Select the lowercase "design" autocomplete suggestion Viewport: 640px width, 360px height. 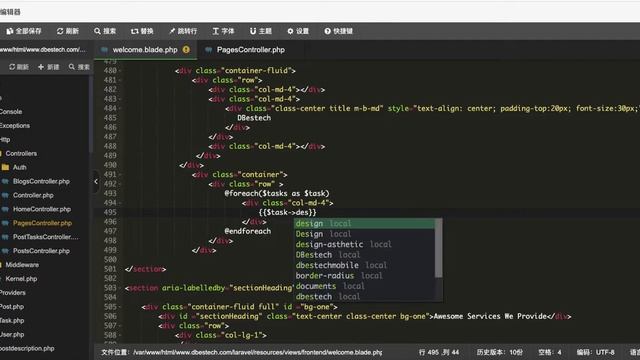tap(364, 223)
